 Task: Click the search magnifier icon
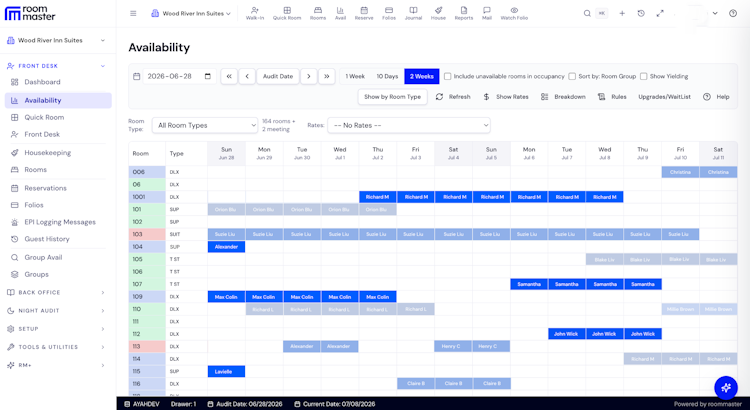coord(587,13)
